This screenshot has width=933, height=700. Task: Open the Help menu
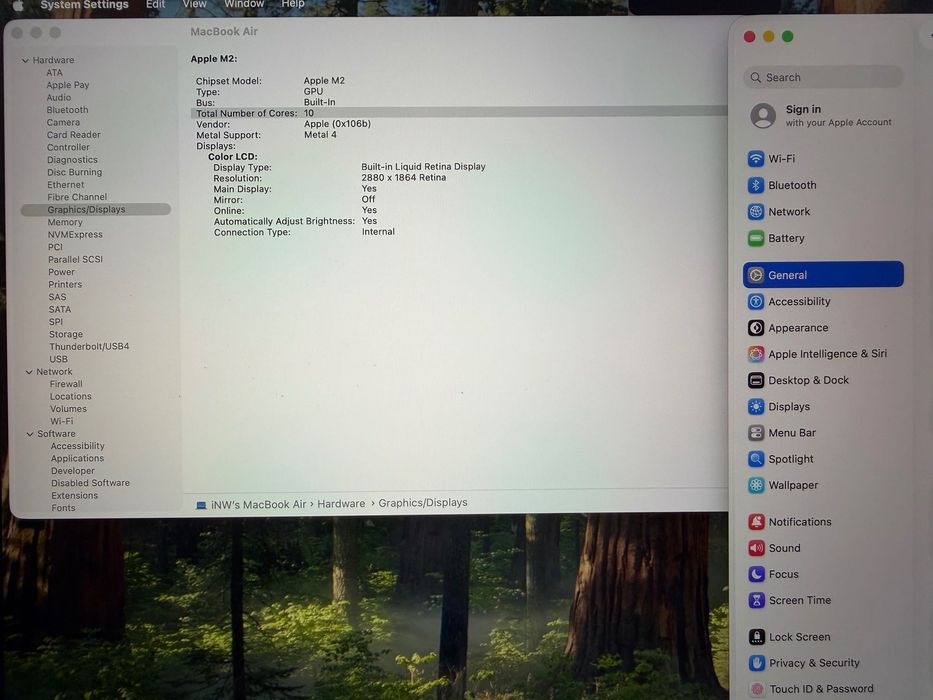293,4
